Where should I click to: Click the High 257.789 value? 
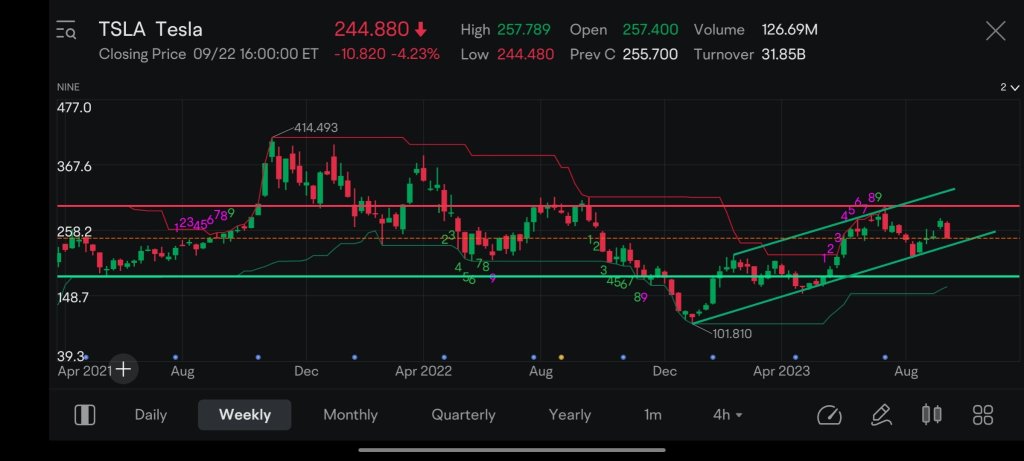pyautogui.click(x=524, y=30)
